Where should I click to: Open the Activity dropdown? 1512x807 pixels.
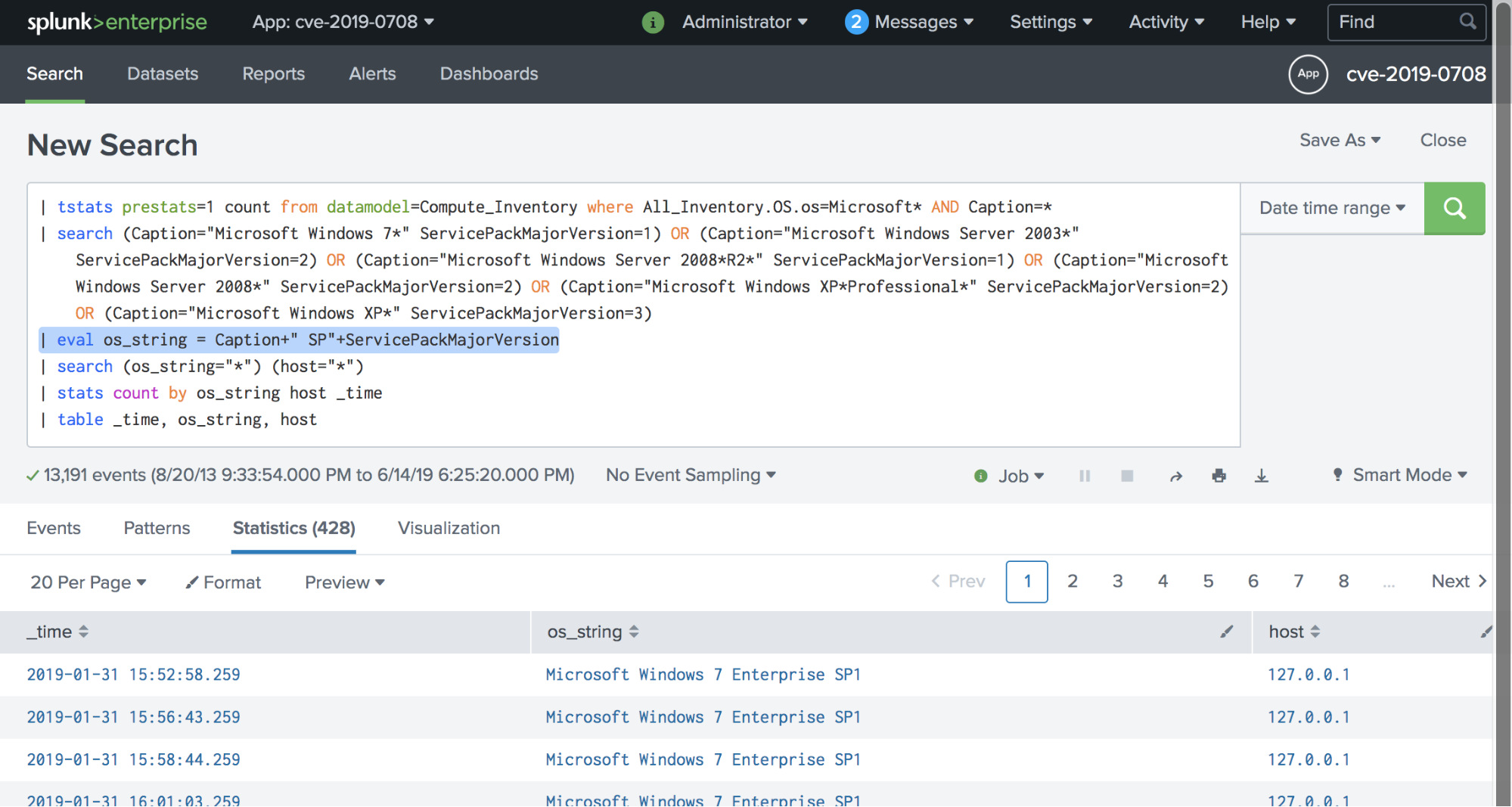click(x=1166, y=22)
